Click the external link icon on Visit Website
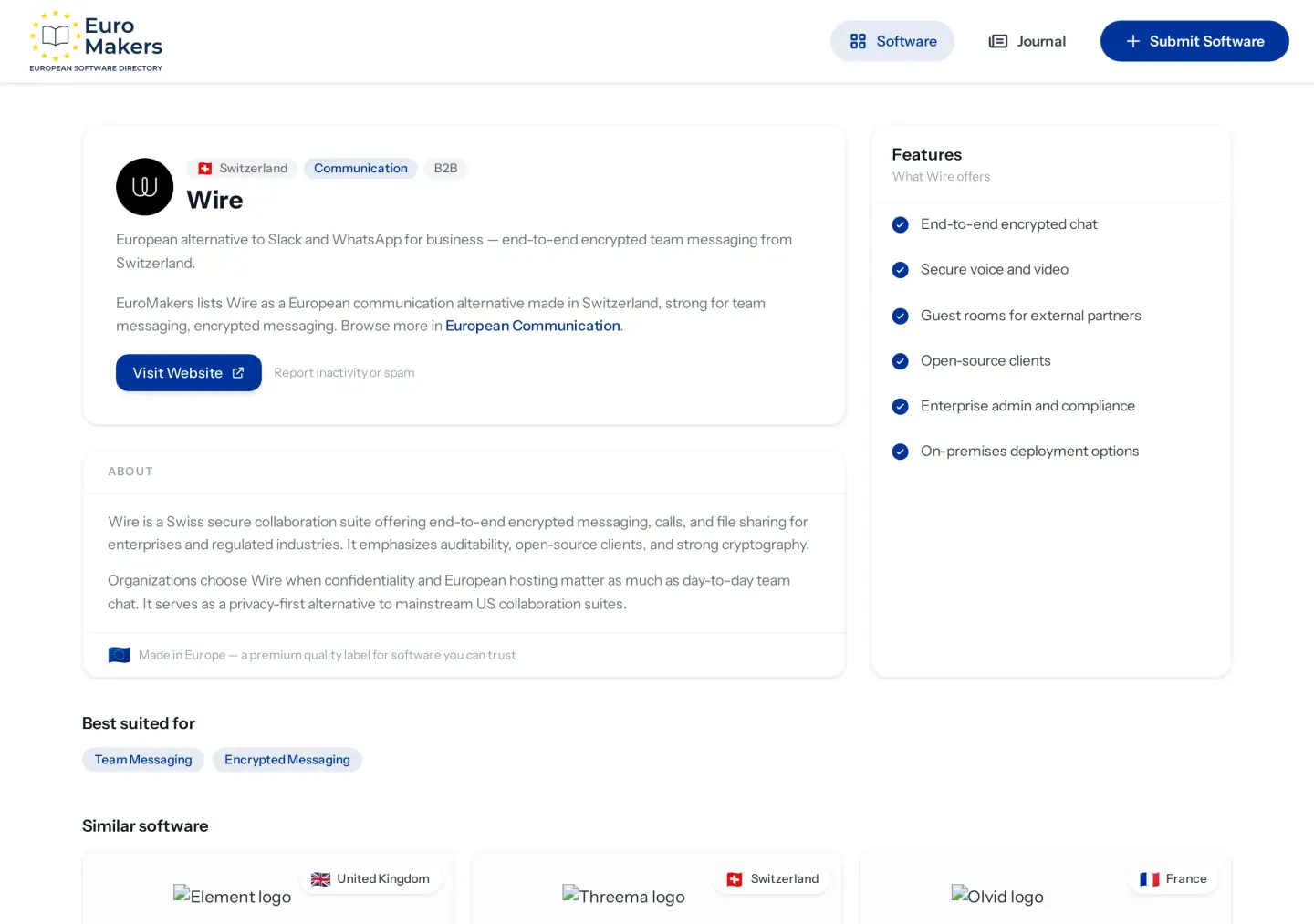This screenshot has height=924, width=1314. tap(238, 372)
